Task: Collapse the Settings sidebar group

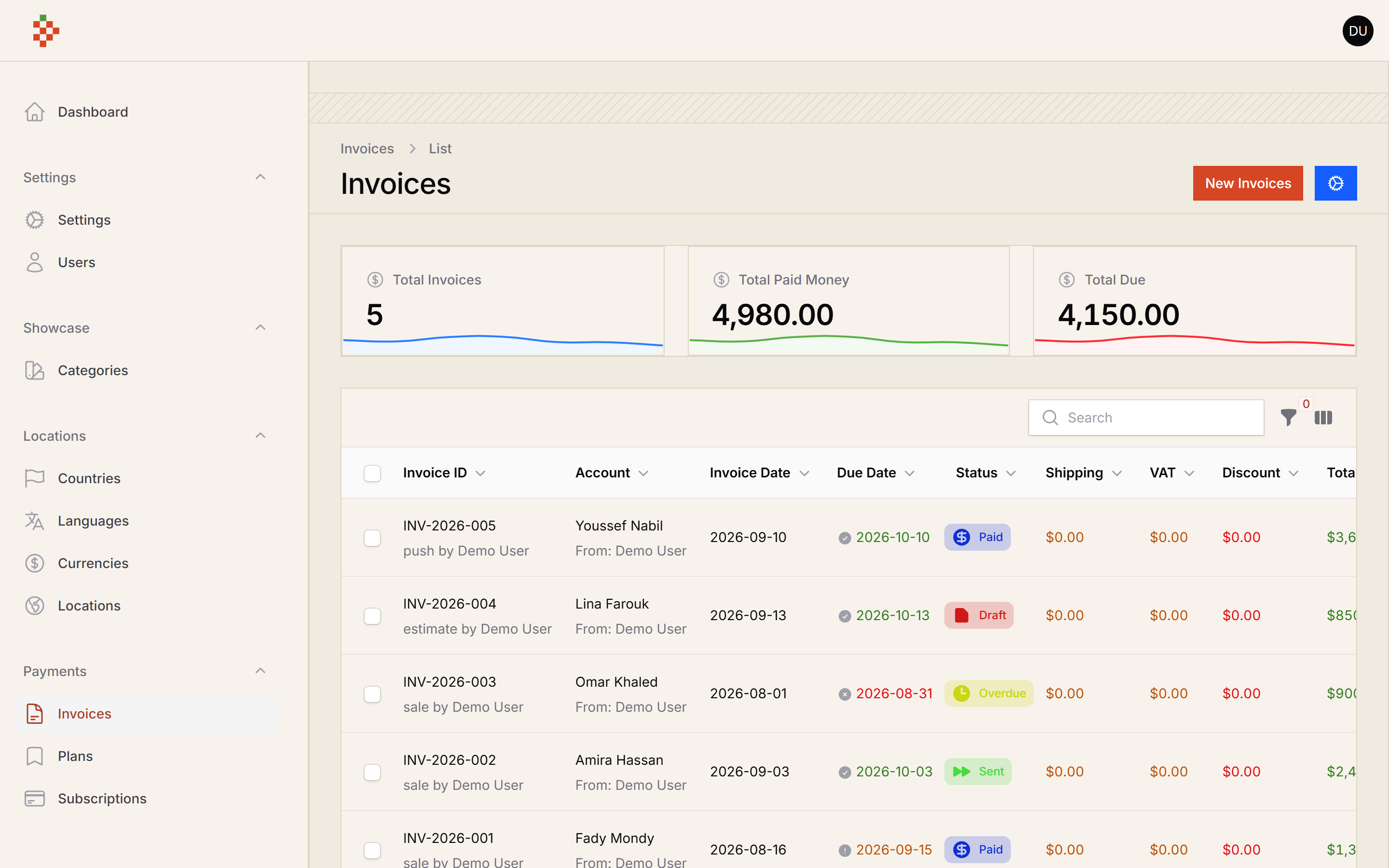Action: (260, 177)
